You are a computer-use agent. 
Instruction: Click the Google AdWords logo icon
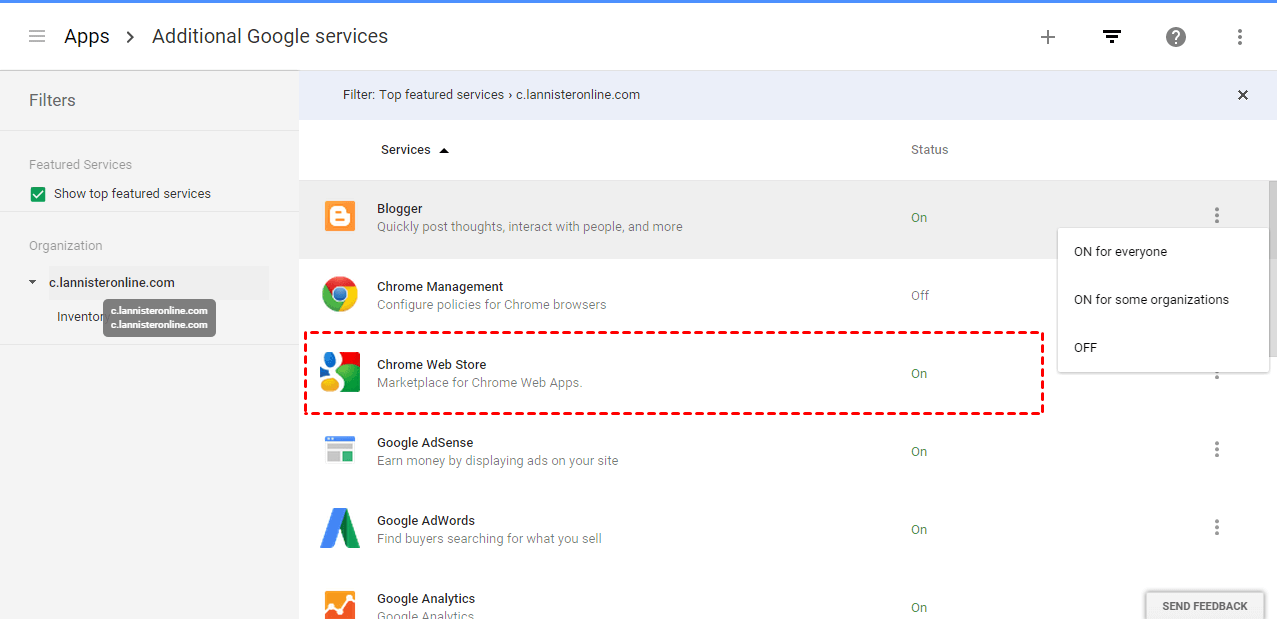(340, 529)
